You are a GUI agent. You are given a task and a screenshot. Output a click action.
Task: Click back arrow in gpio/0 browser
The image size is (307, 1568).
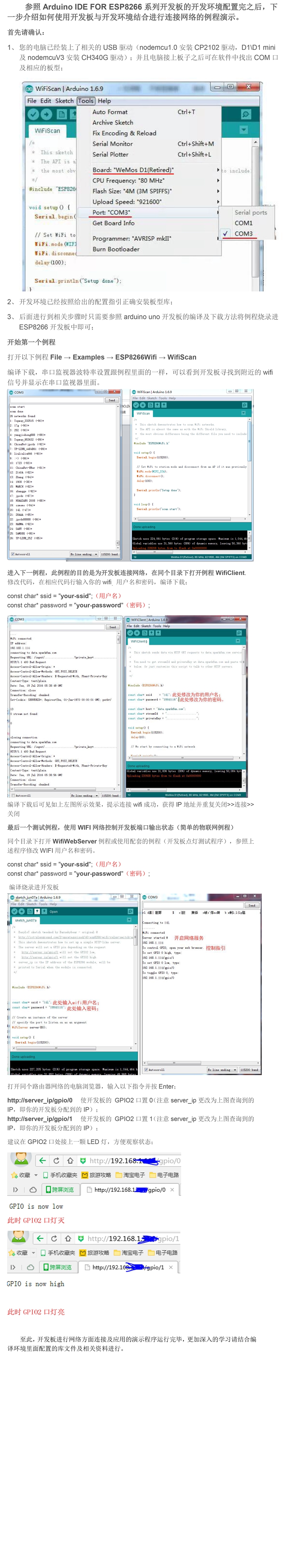pyautogui.click(x=43, y=1161)
